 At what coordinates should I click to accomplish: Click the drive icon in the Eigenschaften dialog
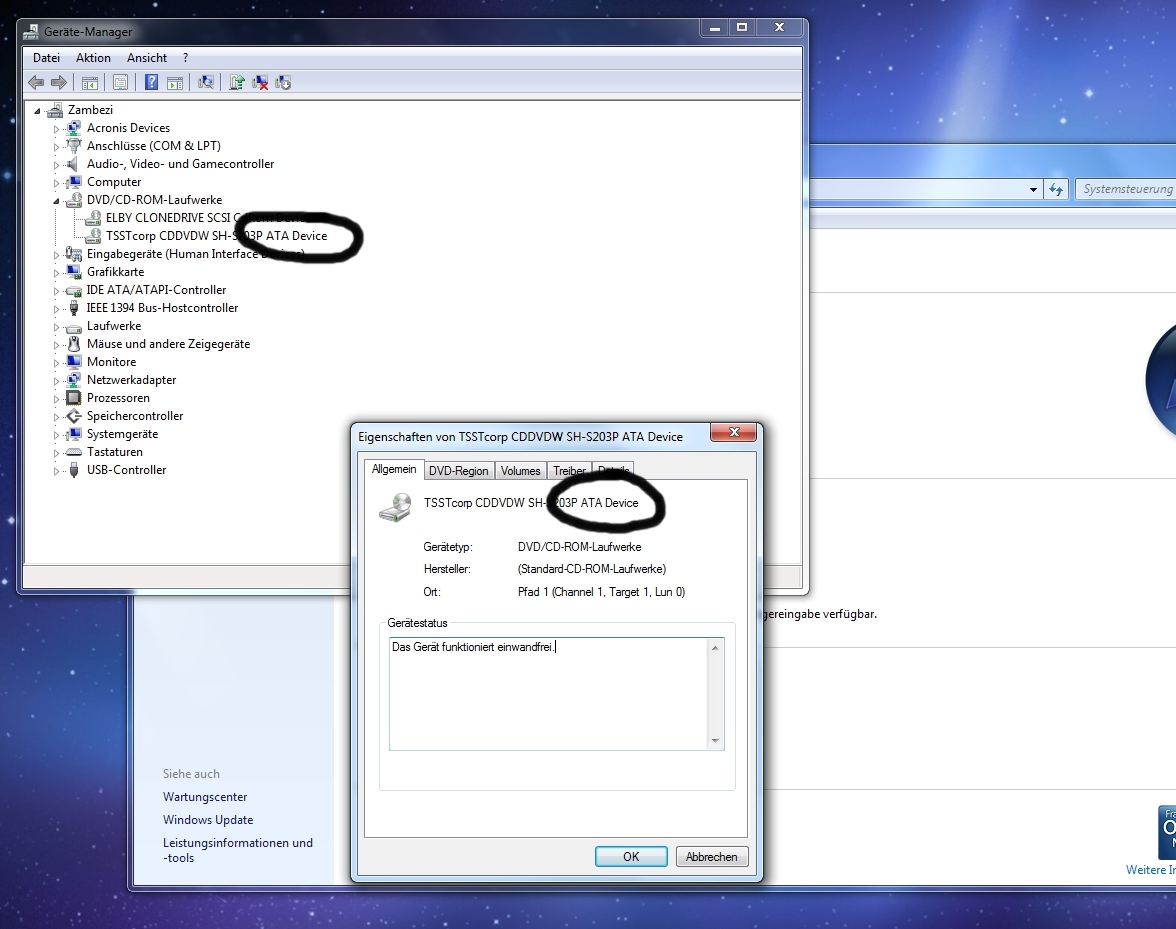point(395,507)
